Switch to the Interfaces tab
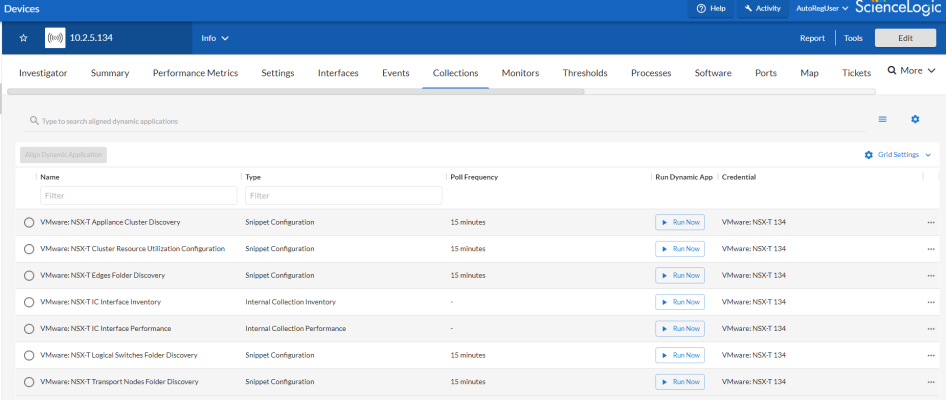The width and height of the screenshot is (946, 400). pyautogui.click(x=338, y=73)
